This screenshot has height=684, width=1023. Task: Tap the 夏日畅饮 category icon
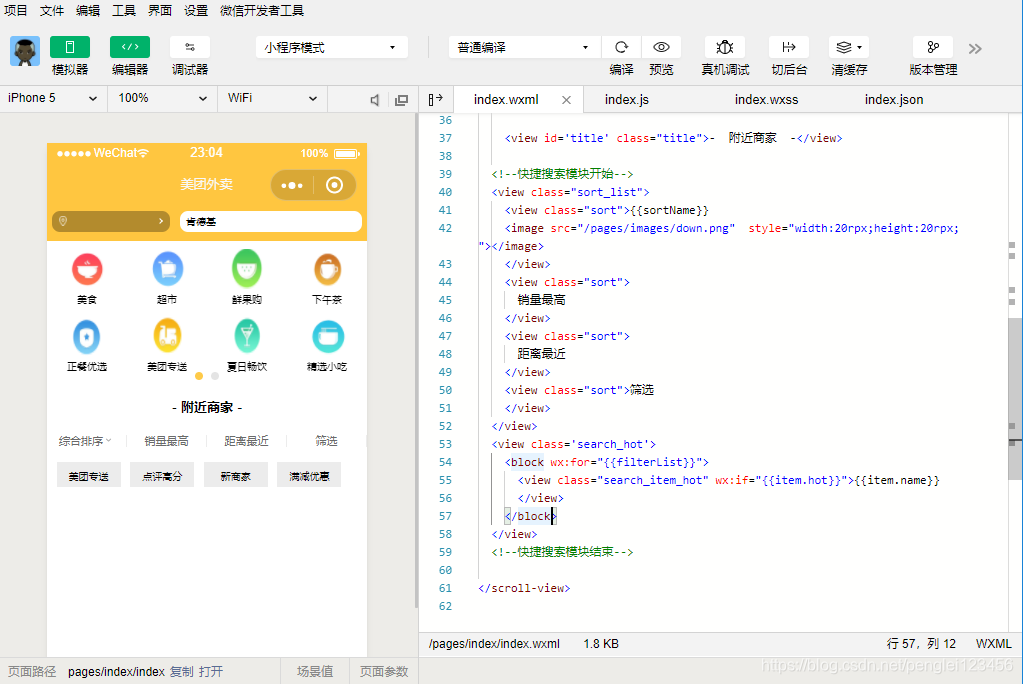[247, 336]
